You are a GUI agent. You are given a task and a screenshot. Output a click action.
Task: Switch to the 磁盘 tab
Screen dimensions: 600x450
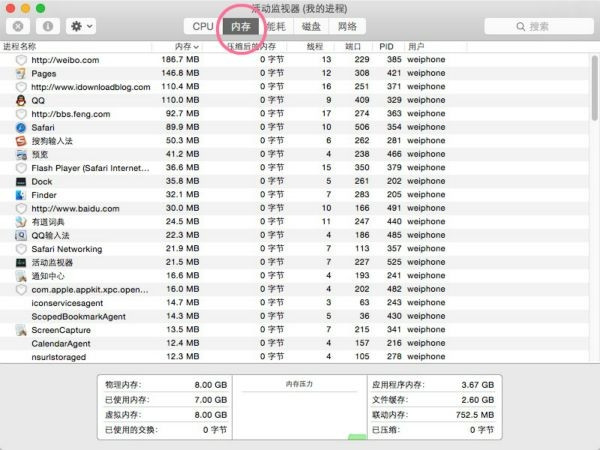(x=311, y=26)
